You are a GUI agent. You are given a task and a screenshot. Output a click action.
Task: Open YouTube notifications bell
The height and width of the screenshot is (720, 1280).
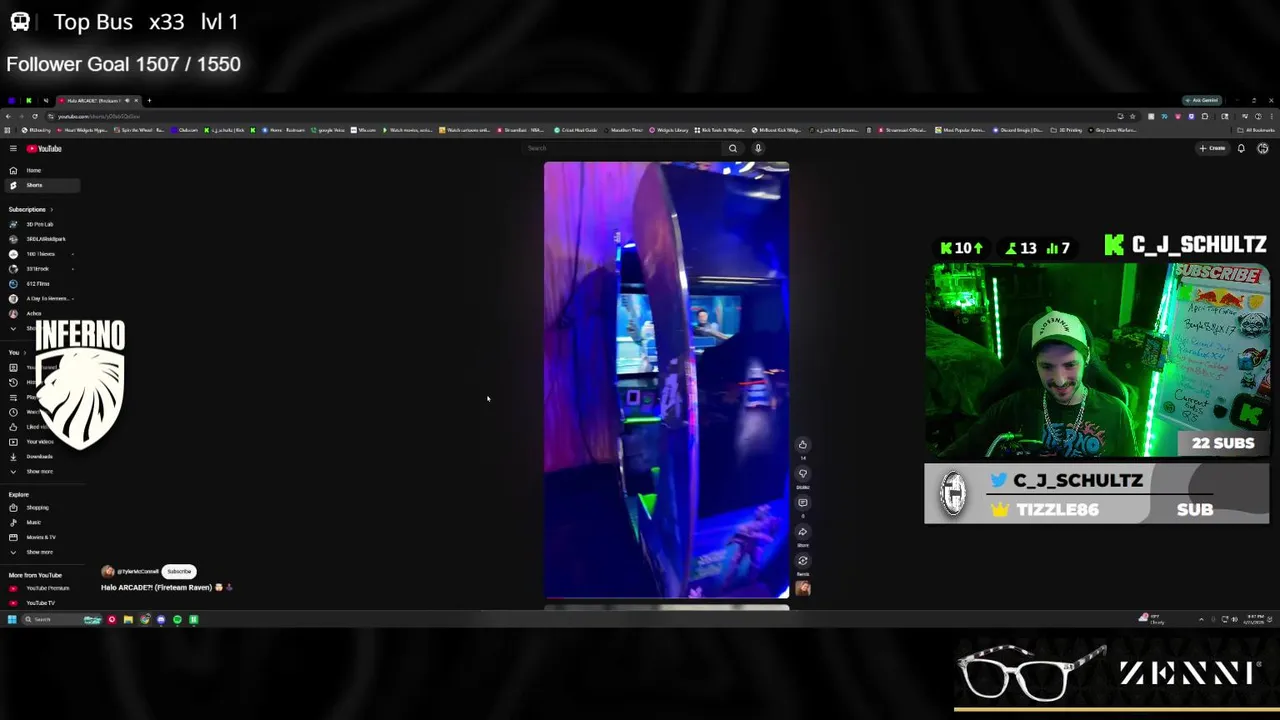[1241, 148]
